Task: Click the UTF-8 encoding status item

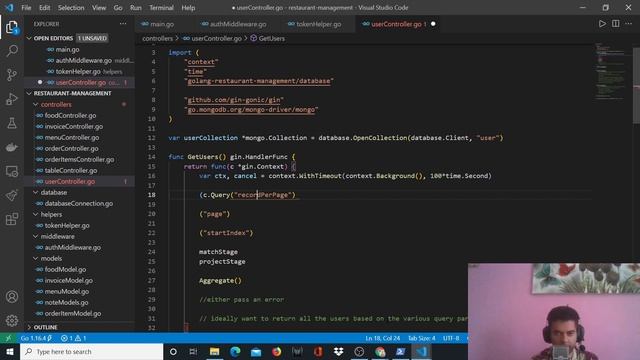Action: [x=451, y=338]
